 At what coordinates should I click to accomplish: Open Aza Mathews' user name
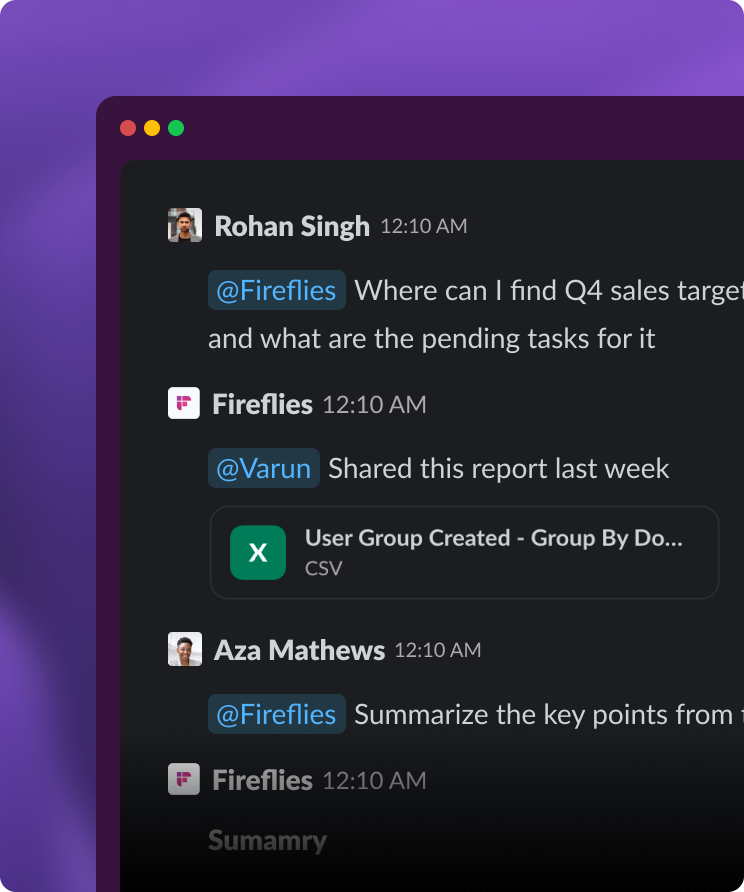299,651
